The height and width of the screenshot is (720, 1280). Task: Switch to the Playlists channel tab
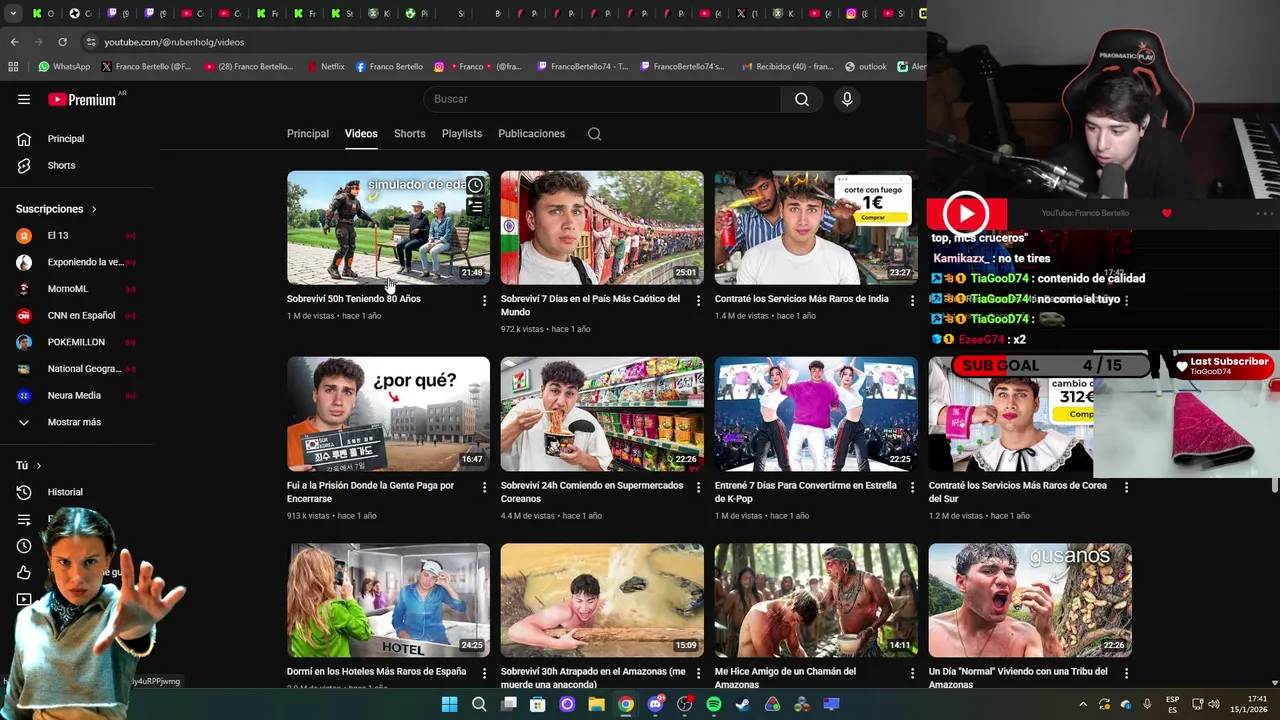pos(462,134)
